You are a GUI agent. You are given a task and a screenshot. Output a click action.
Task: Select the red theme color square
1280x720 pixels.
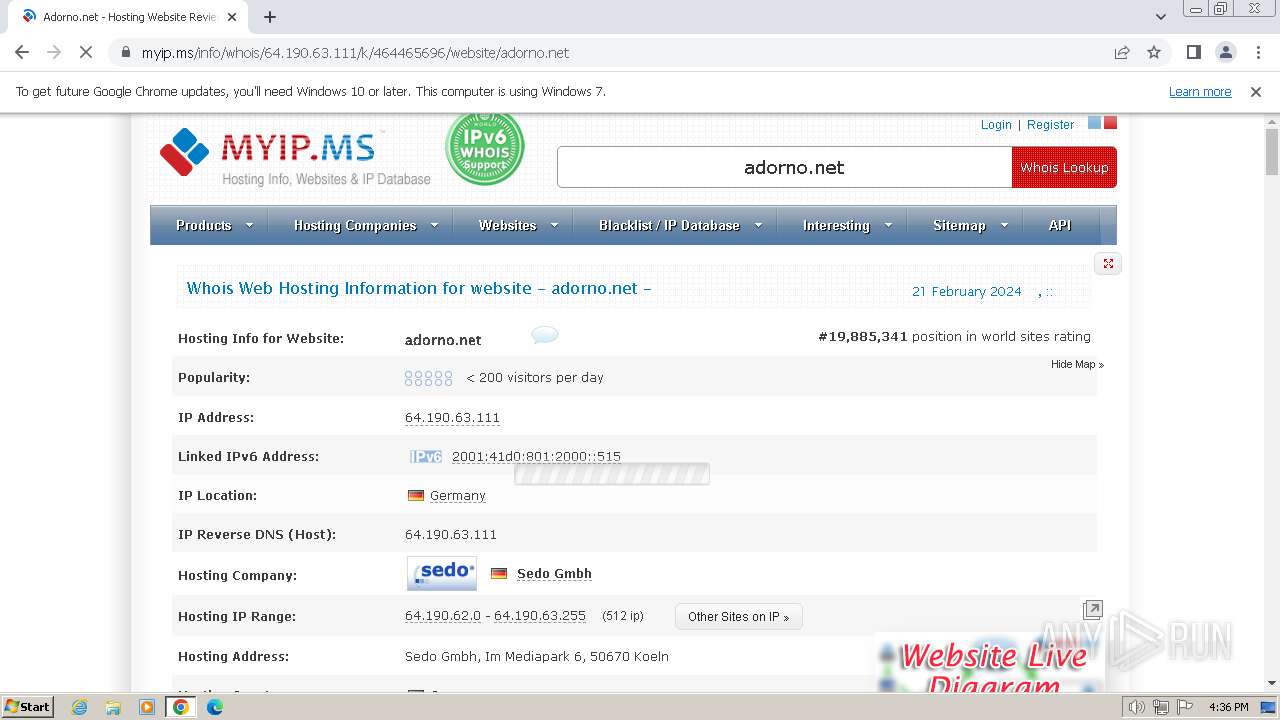(1110, 123)
